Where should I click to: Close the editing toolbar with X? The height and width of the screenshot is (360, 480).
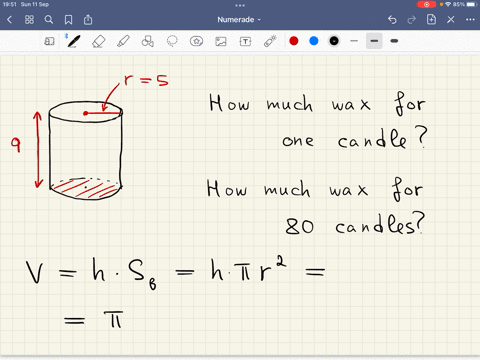pyautogui.click(x=451, y=20)
